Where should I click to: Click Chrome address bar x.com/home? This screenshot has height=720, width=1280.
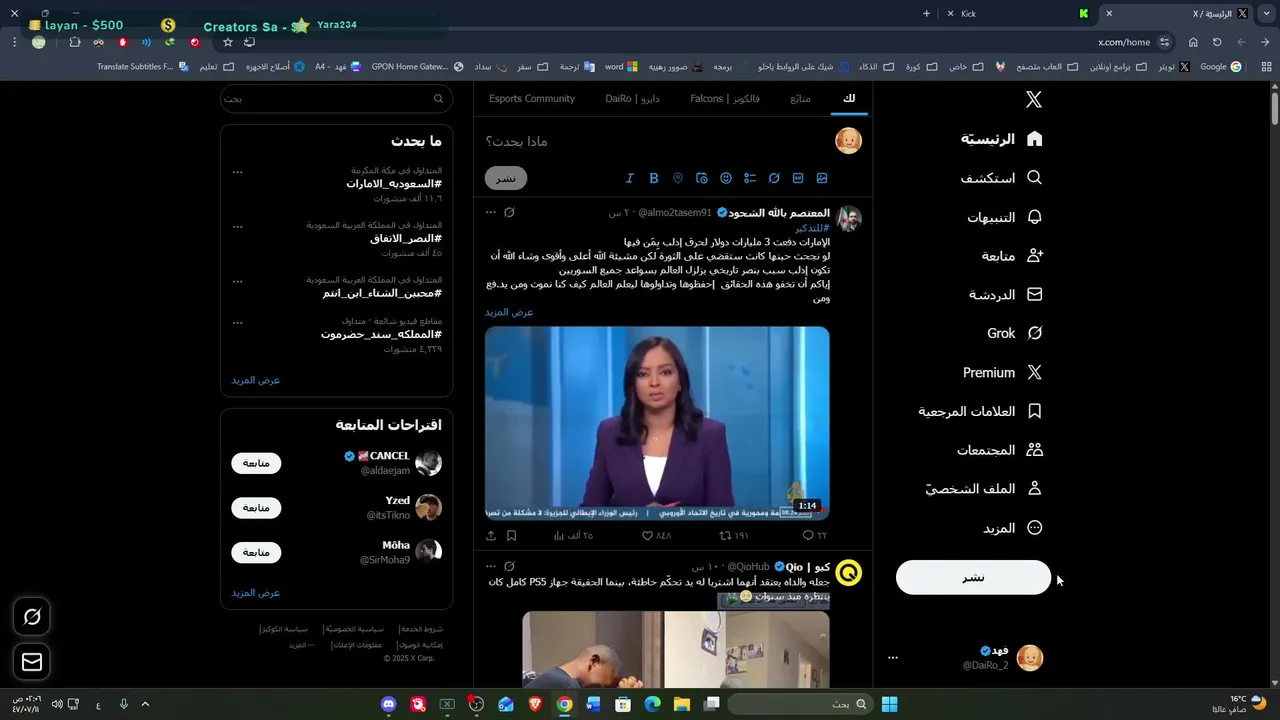(1124, 42)
